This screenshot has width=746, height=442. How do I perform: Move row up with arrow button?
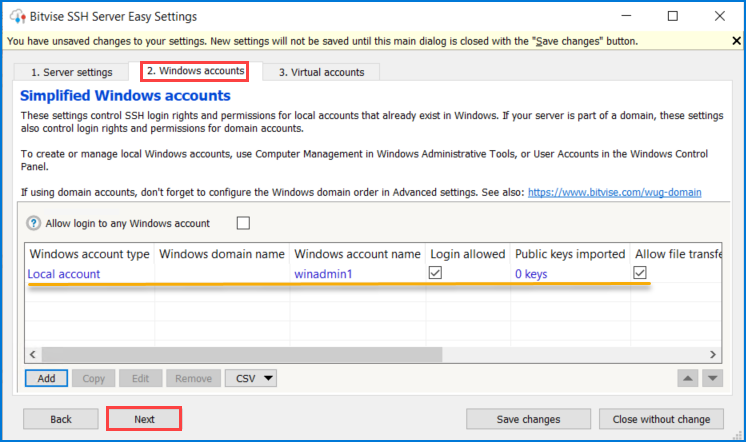pyautogui.click(x=687, y=378)
